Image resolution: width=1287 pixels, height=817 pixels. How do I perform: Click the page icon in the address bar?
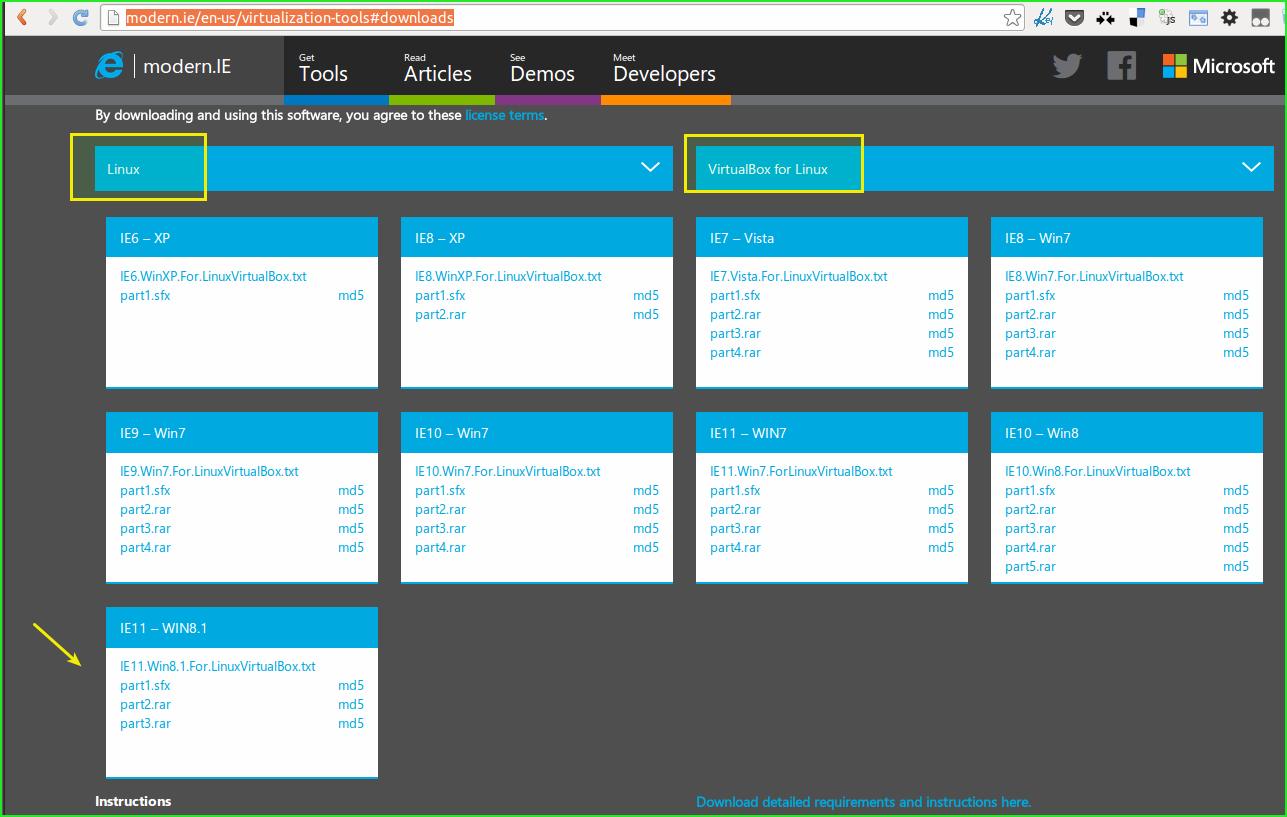click(112, 18)
